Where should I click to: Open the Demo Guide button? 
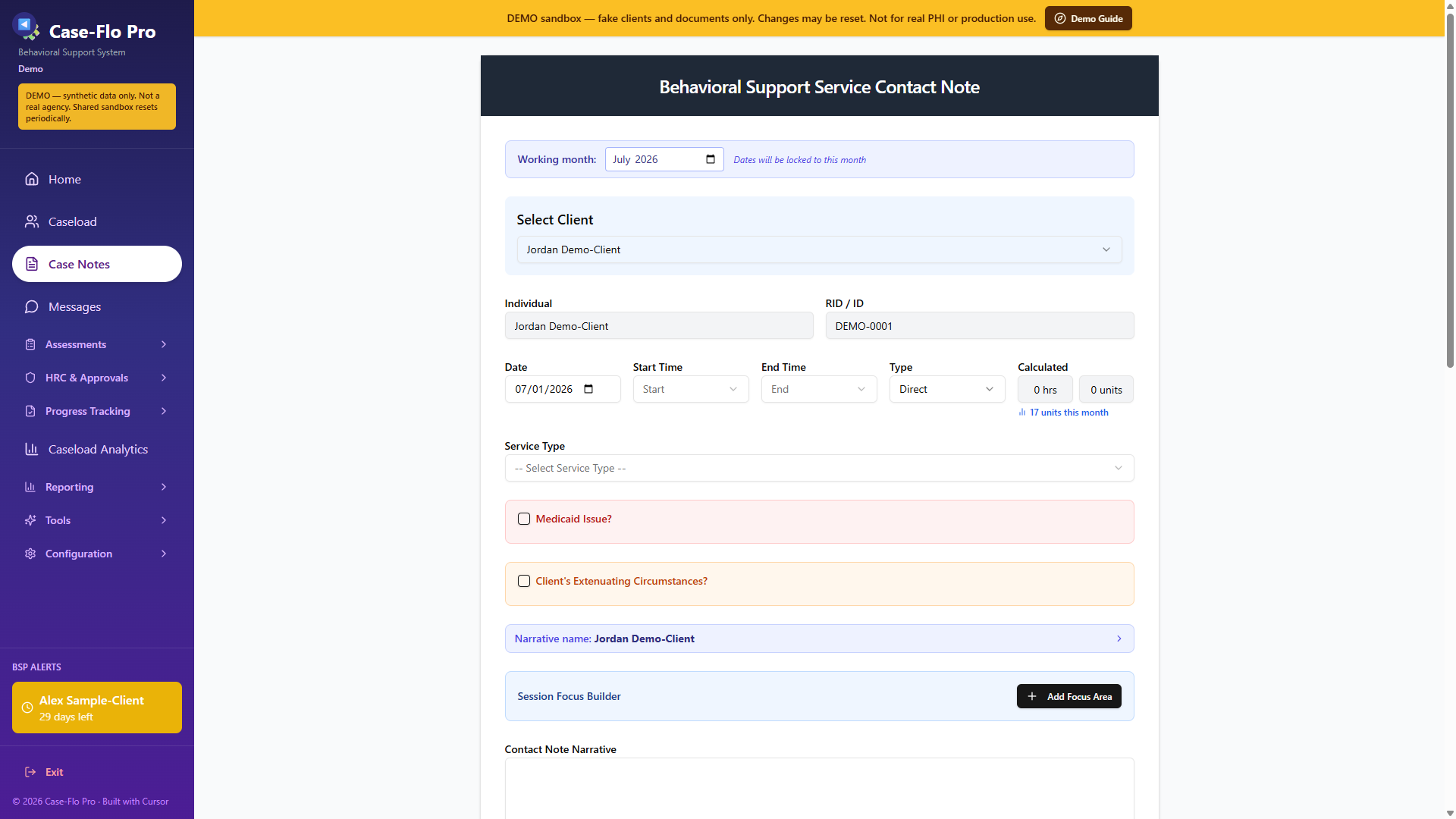click(1088, 18)
